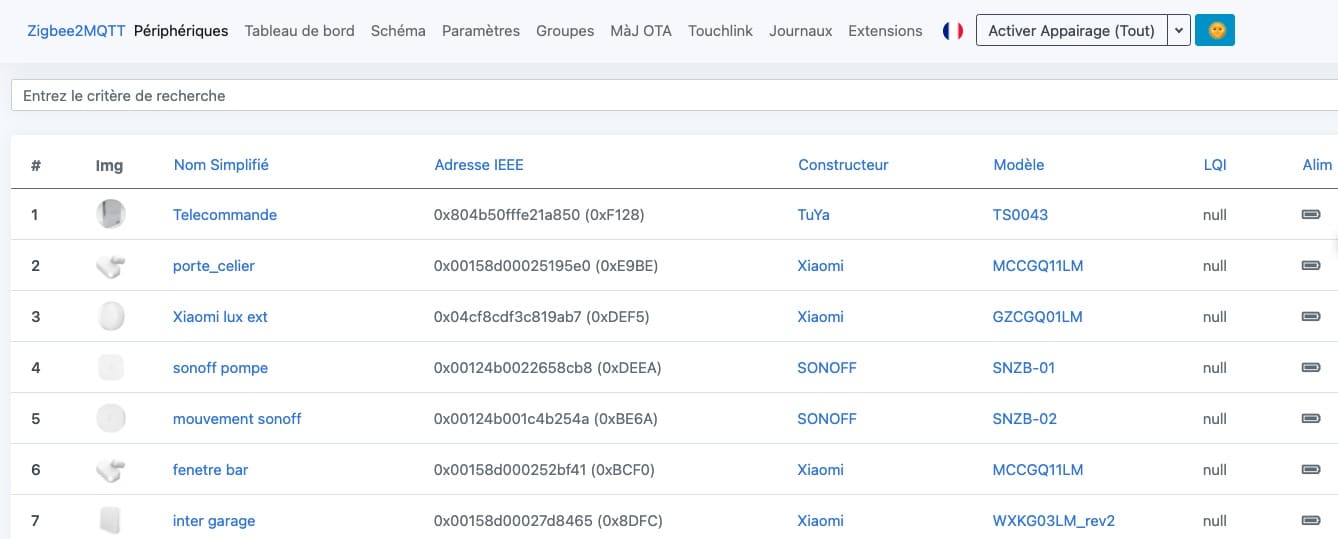This screenshot has width=1338, height=539.
Task: Open the Tableau de bord tab
Action: [x=299, y=31]
